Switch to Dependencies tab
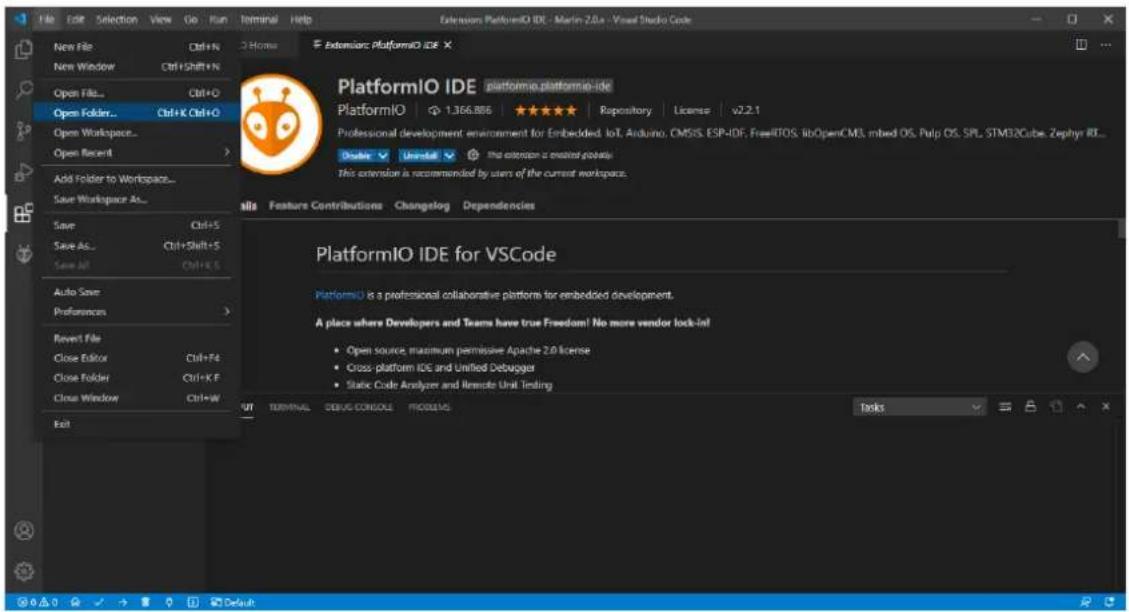The image size is (1129, 612). click(x=498, y=205)
